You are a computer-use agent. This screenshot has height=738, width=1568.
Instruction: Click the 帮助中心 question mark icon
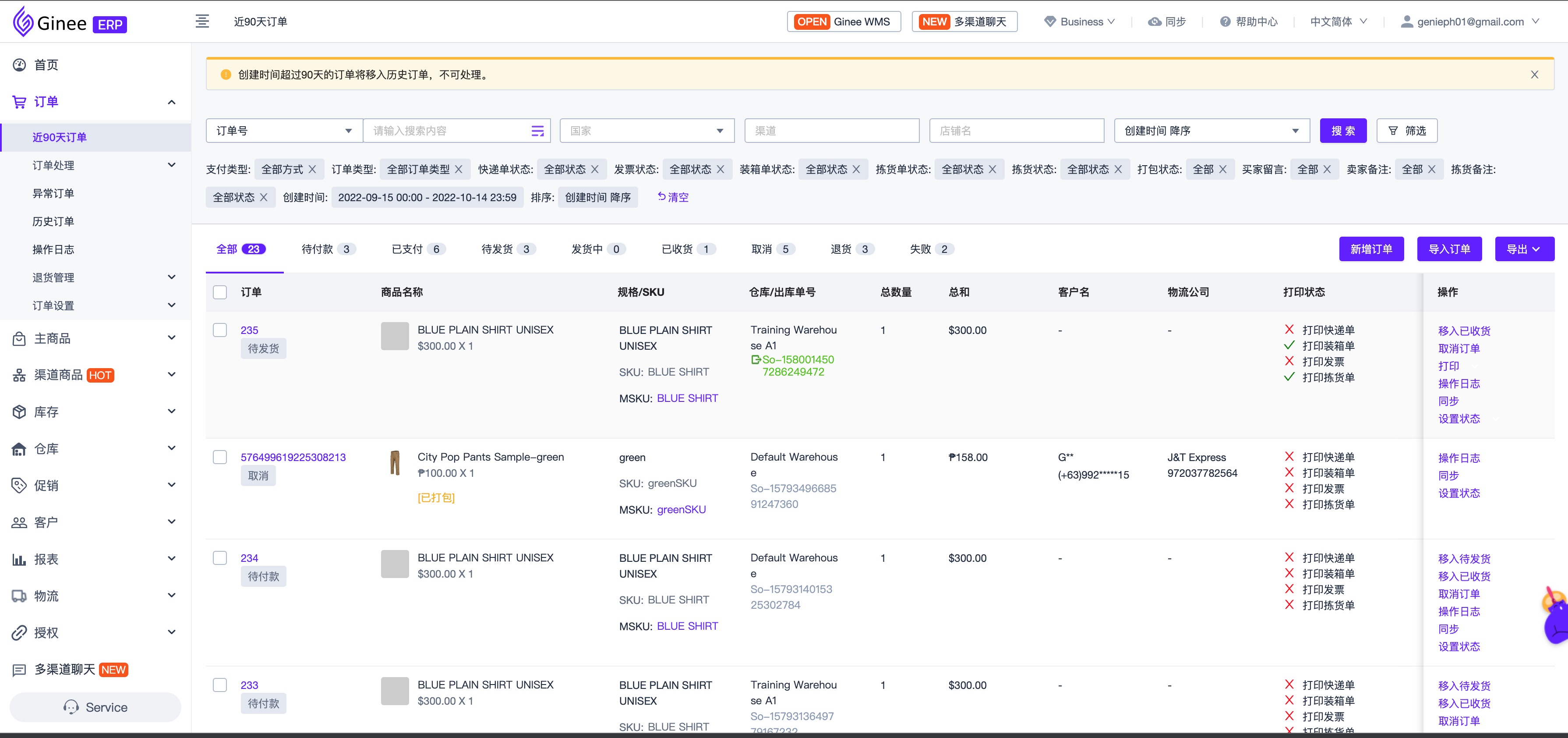click(x=1225, y=22)
